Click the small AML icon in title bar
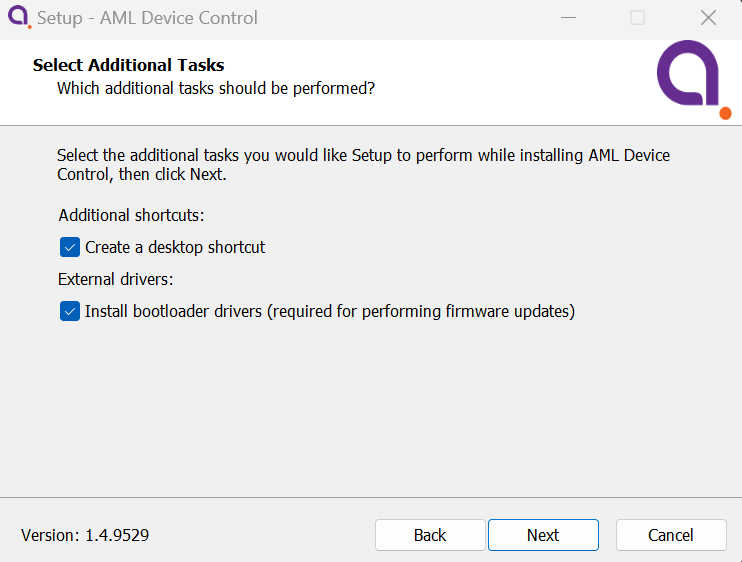 point(19,18)
